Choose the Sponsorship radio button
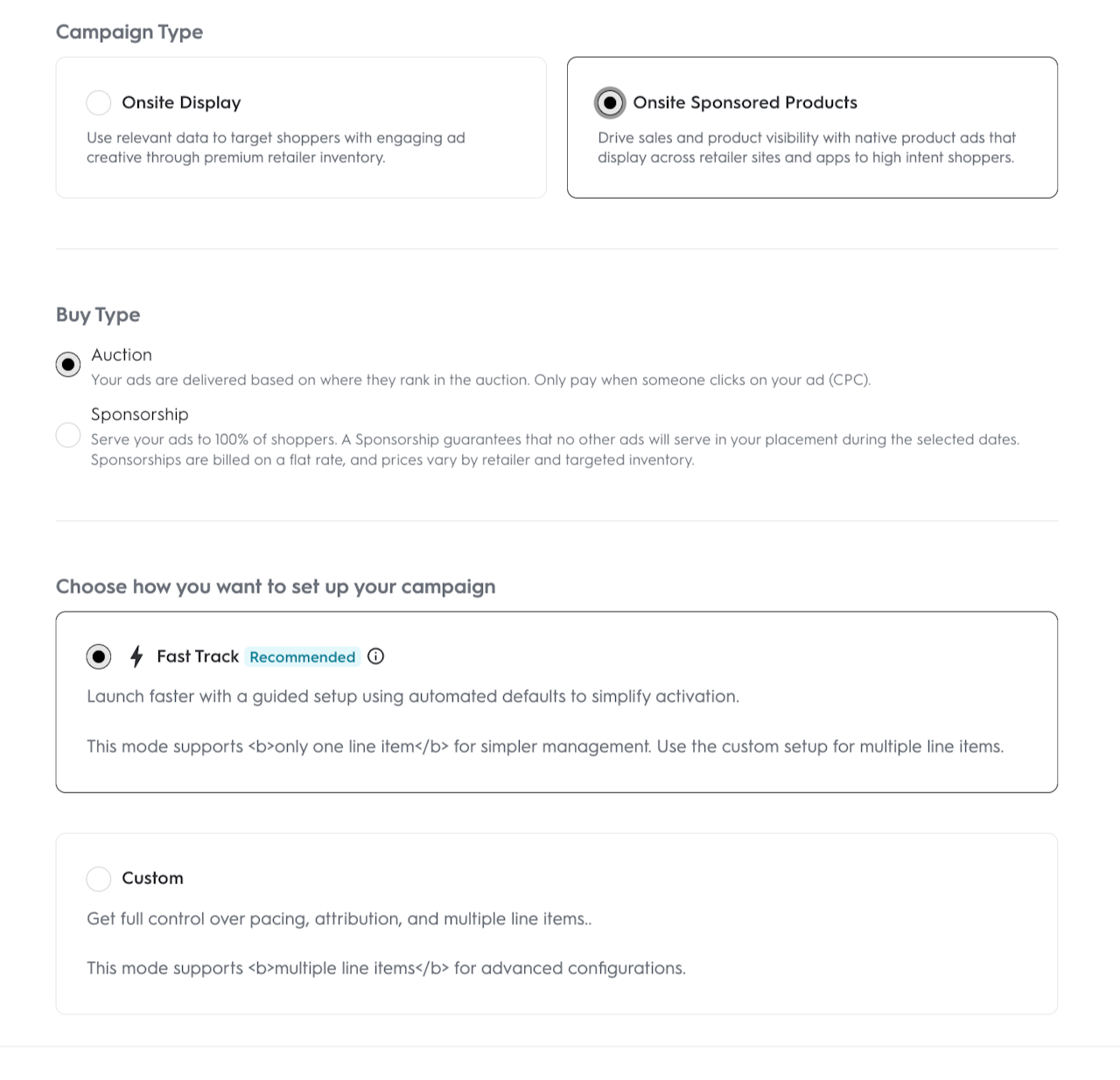This screenshot has height=1080, width=1120. point(68,435)
